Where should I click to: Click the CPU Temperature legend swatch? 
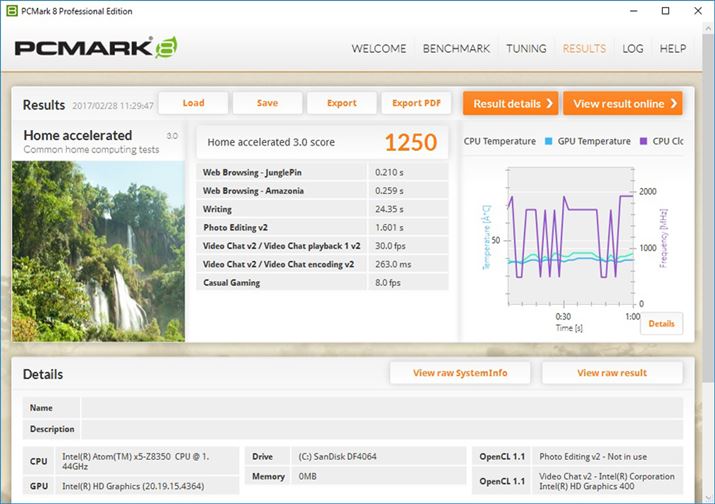point(465,142)
